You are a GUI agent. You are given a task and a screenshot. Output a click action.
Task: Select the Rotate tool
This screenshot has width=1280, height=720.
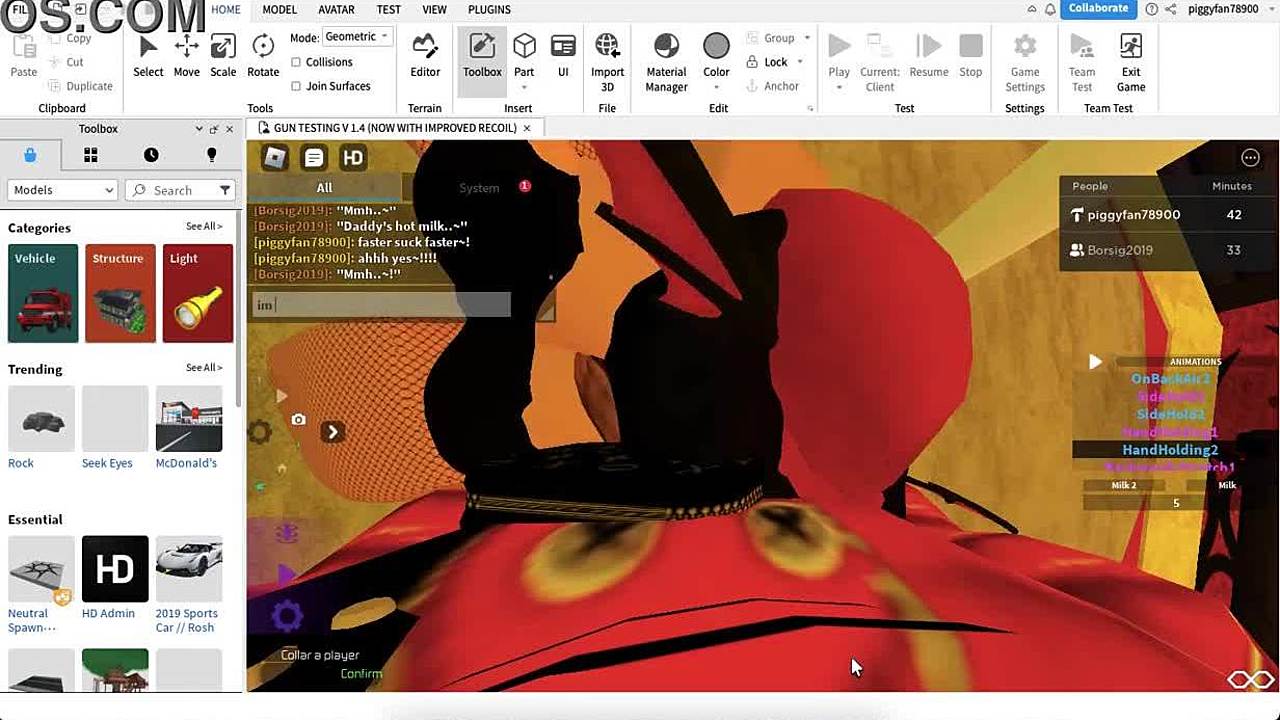(263, 56)
